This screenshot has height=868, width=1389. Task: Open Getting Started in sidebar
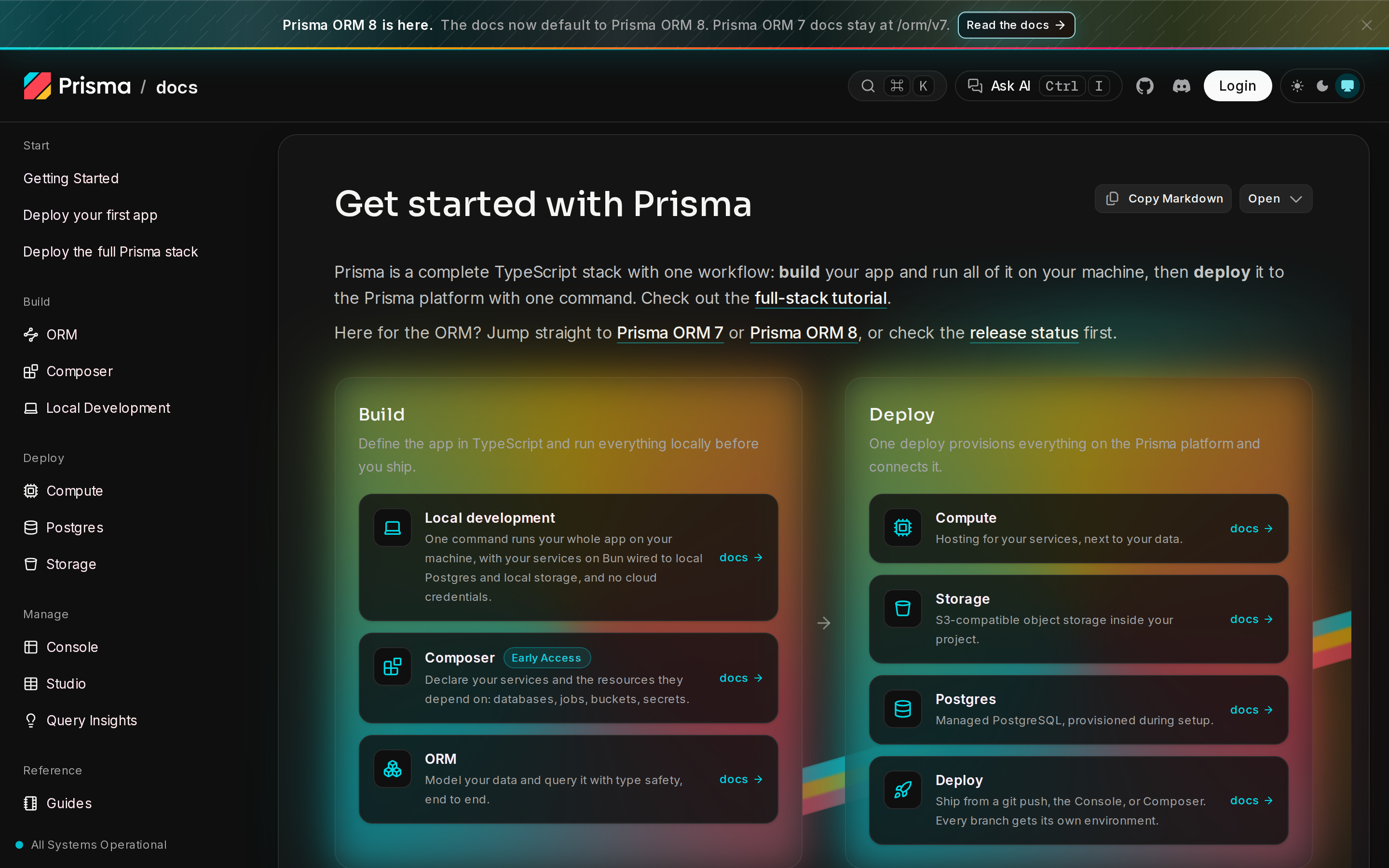click(x=70, y=178)
